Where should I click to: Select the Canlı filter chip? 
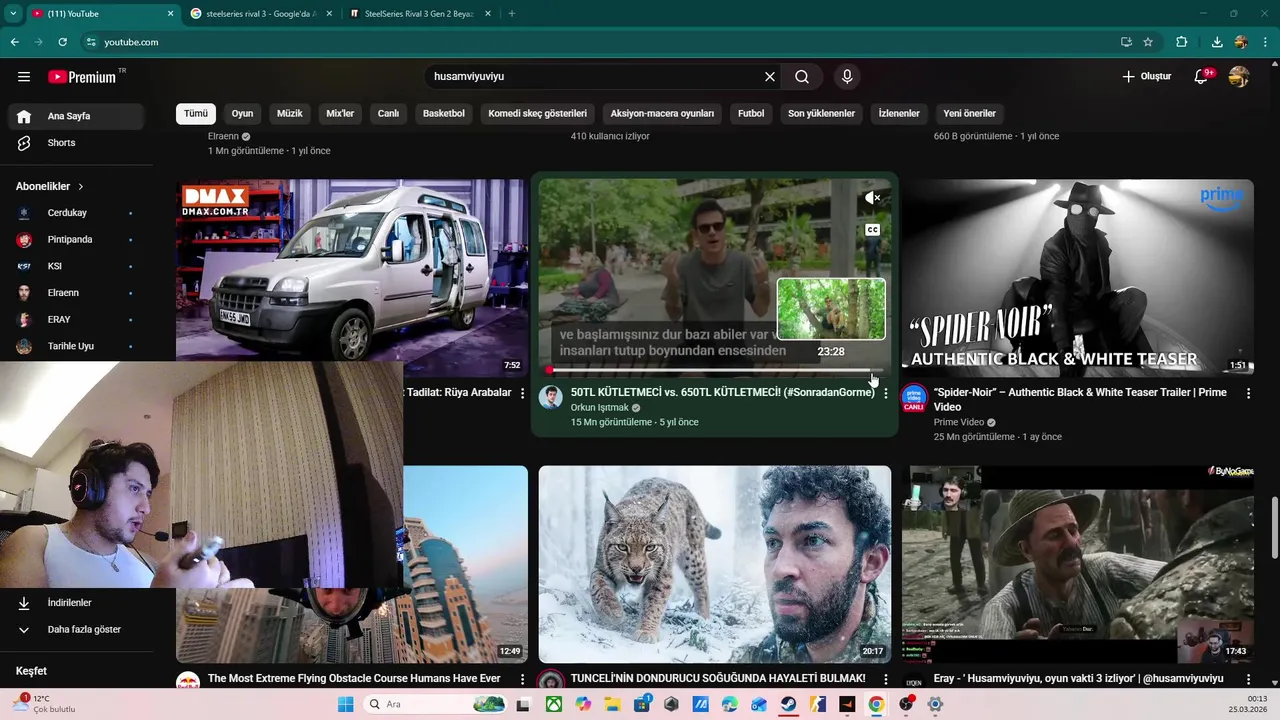pyautogui.click(x=388, y=114)
